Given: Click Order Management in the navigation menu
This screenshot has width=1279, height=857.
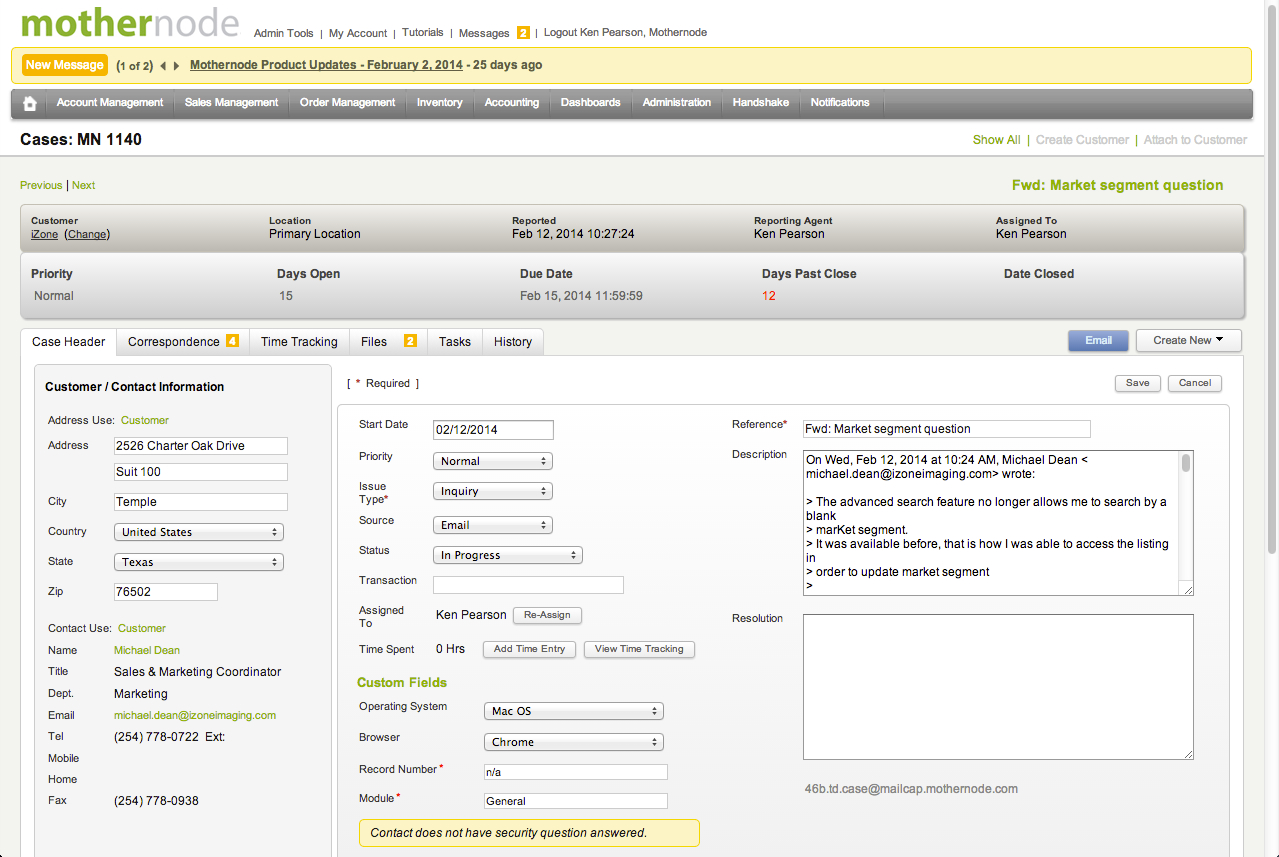Looking at the screenshot, I should pyautogui.click(x=346, y=102).
